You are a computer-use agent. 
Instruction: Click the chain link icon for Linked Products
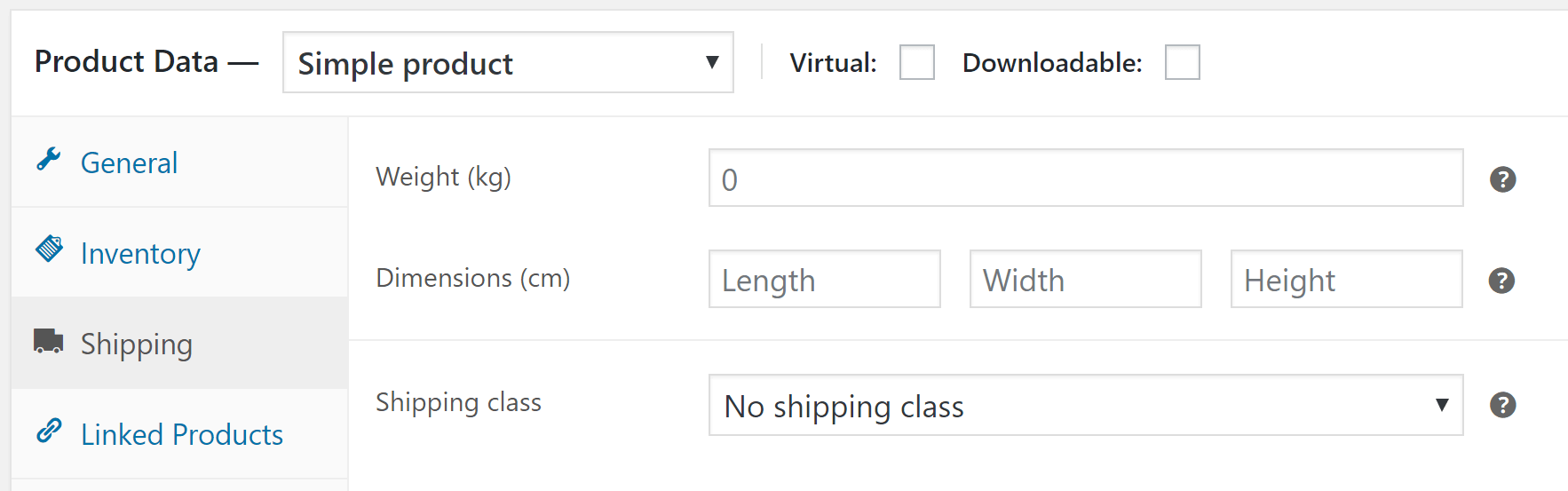[49, 432]
